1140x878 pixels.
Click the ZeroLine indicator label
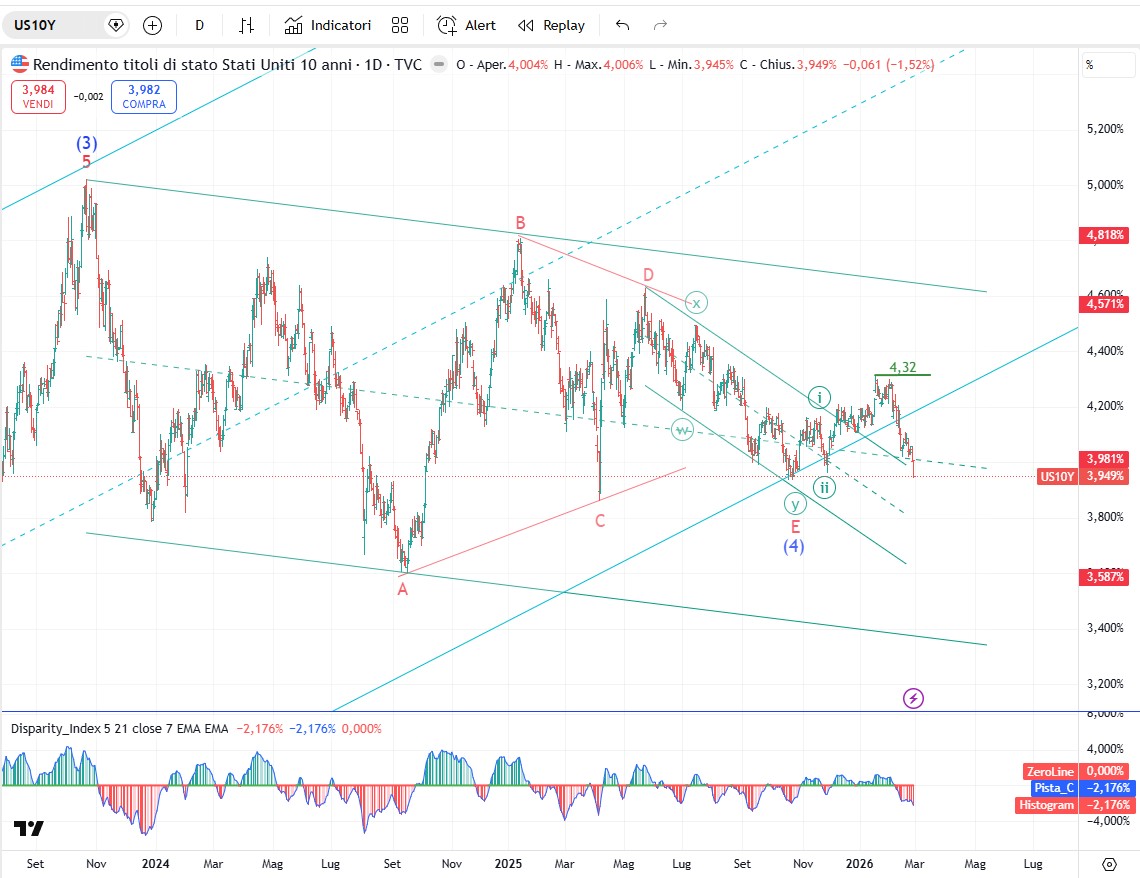1051,771
